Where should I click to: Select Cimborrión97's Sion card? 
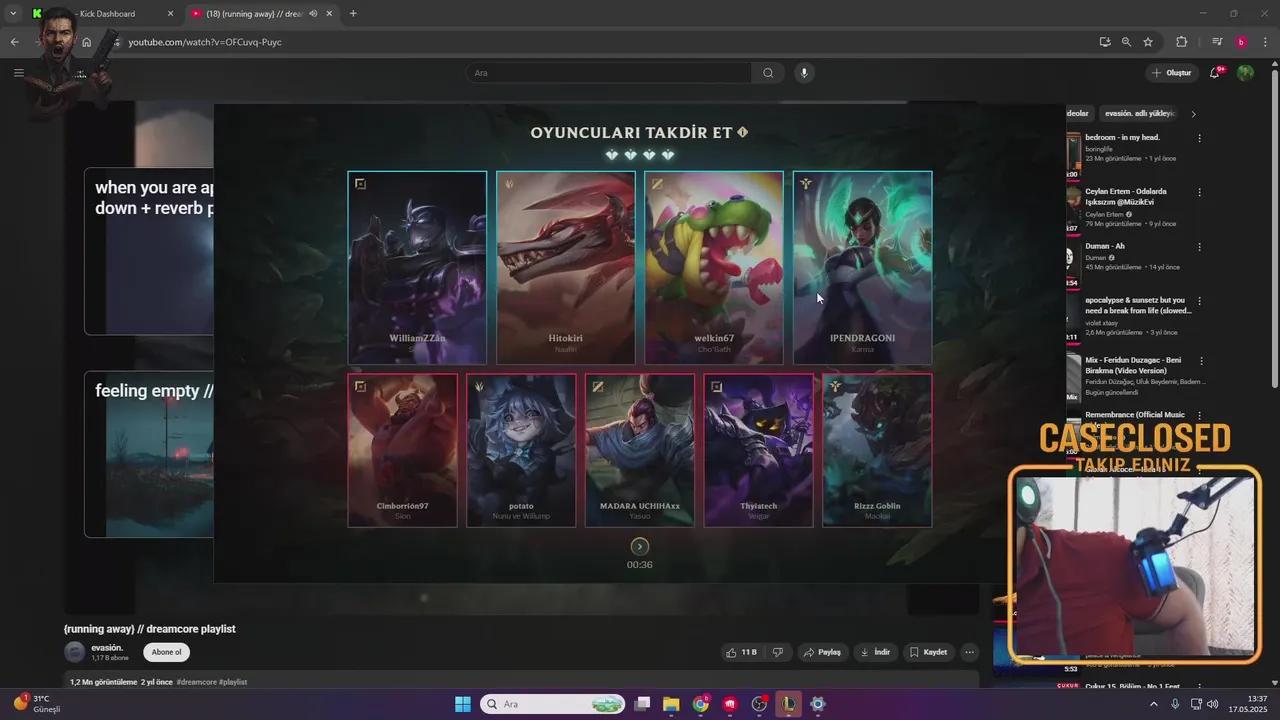402,450
